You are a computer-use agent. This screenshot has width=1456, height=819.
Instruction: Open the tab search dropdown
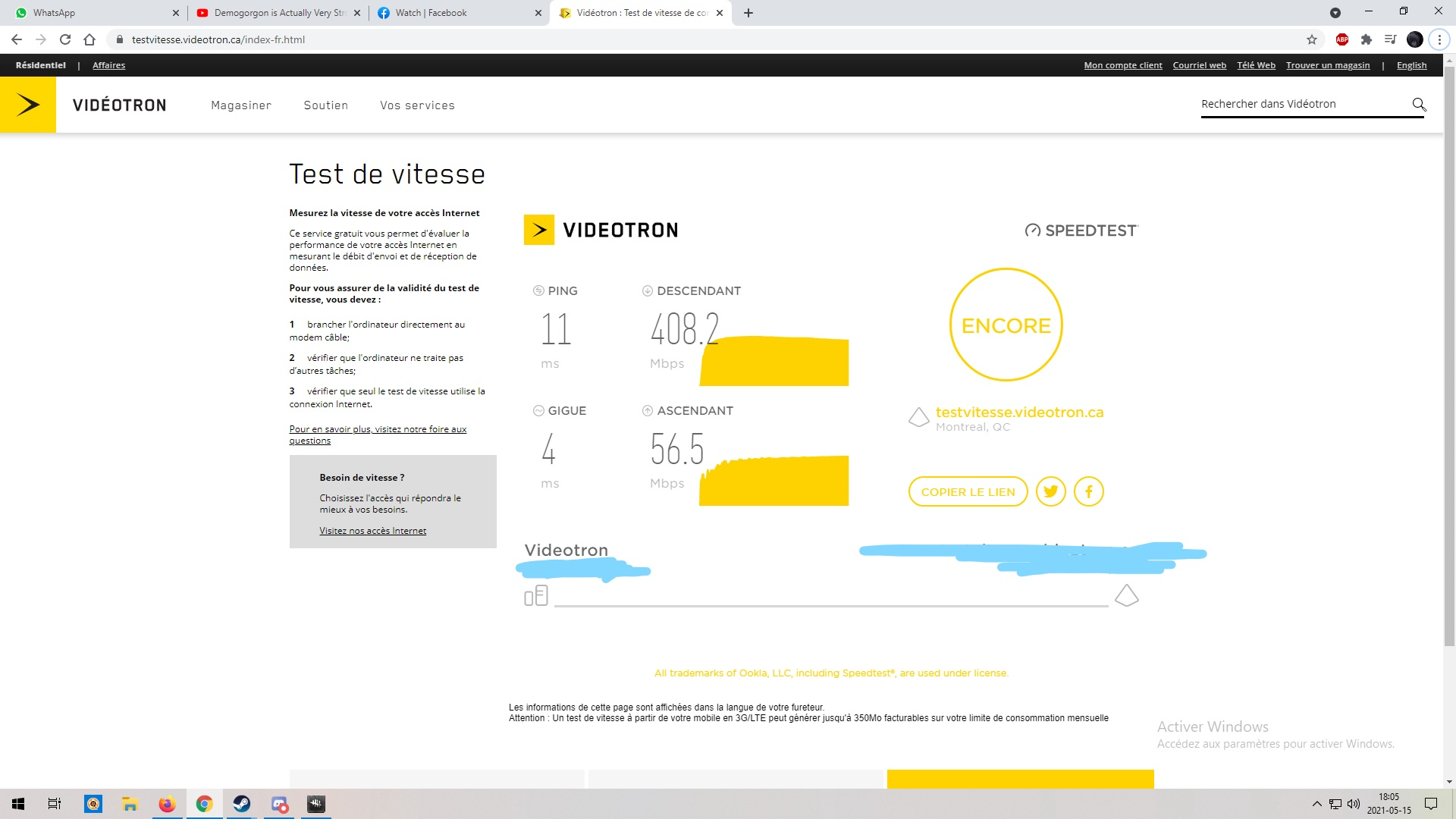click(1335, 13)
